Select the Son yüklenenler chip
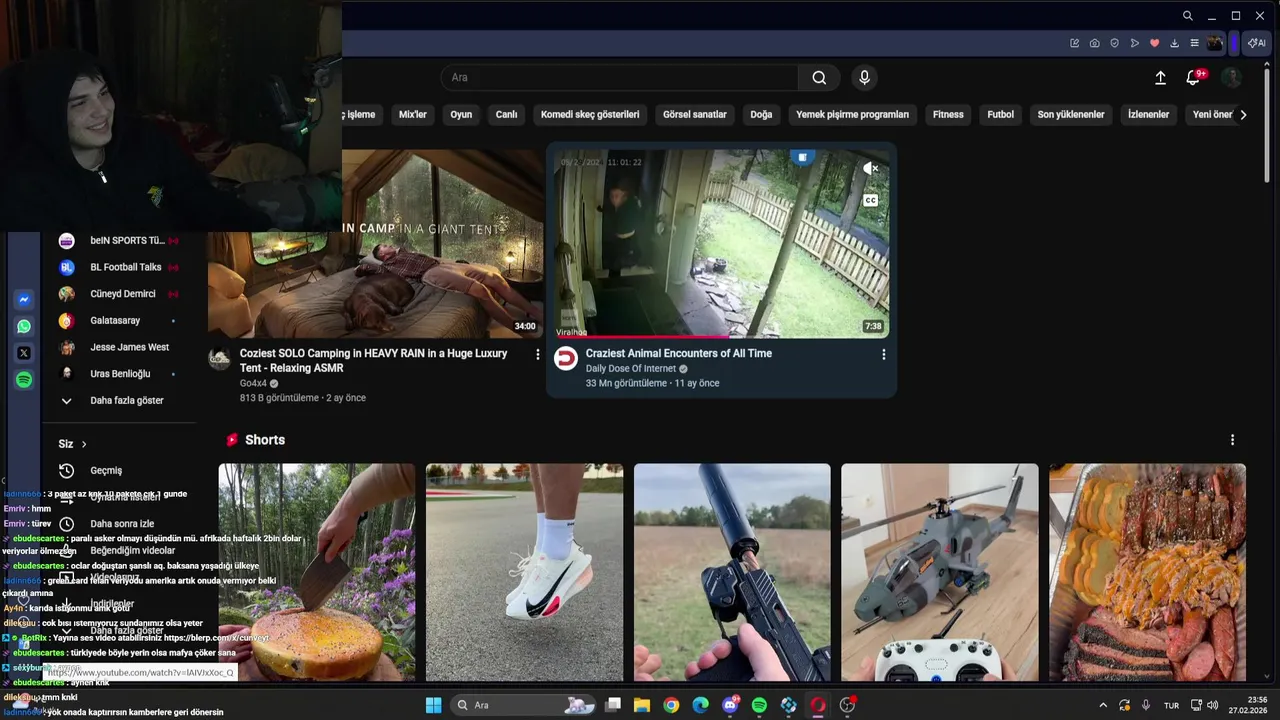The height and width of the screenshot is (720, 1280). click(x=1071, y=114)
